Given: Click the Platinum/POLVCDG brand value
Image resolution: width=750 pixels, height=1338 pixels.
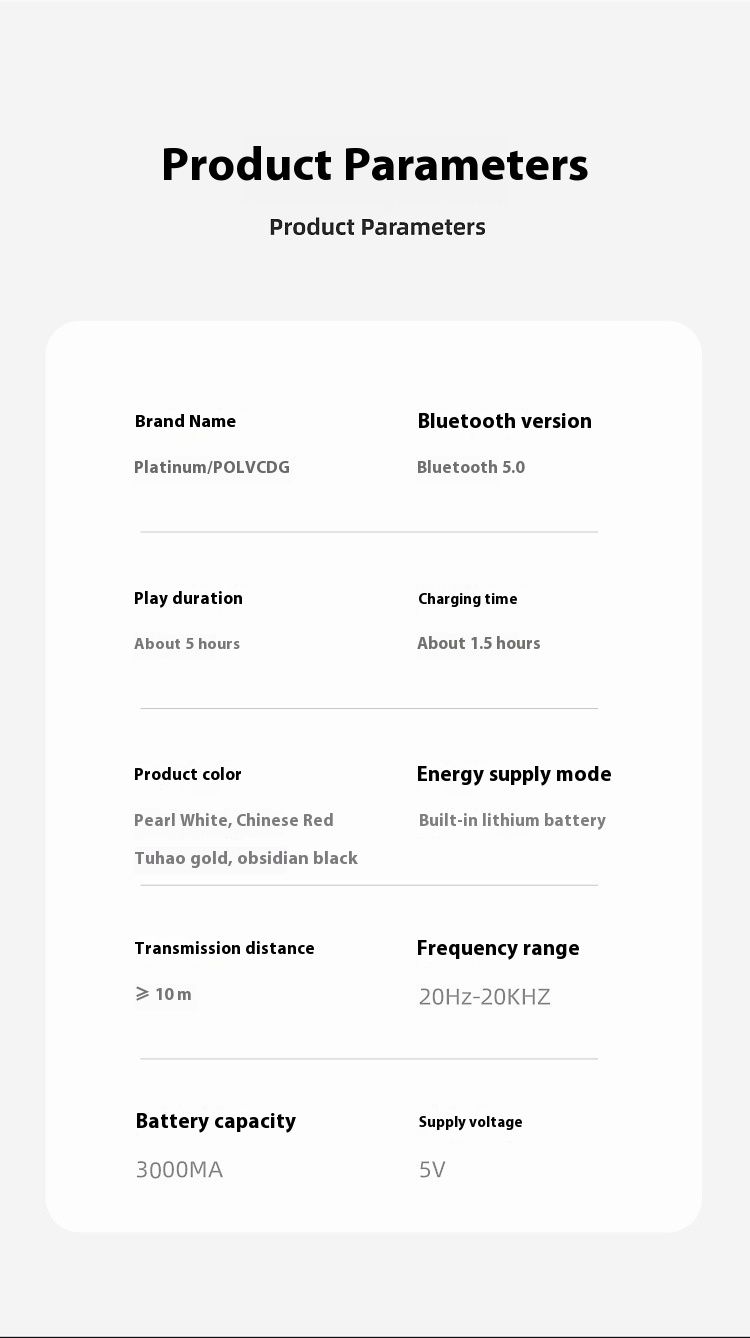Looking at the screenshot, I should pyautogui.click(x=212, y=467).
